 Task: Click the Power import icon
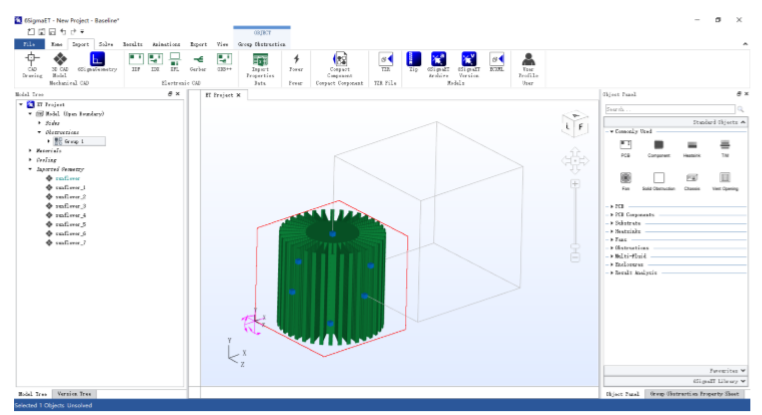[295, 63]
